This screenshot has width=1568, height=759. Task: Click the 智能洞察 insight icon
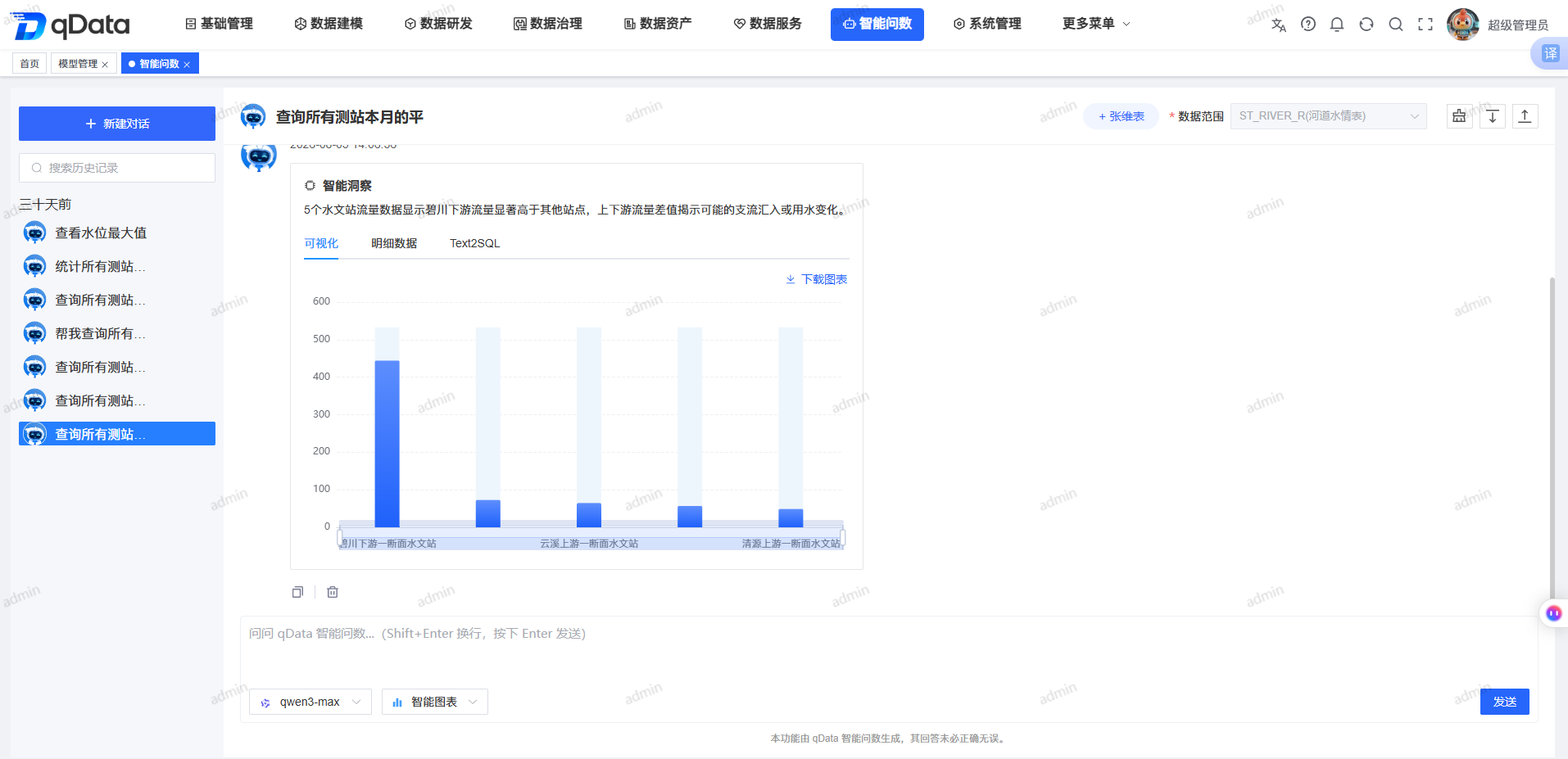coord(310,186)
